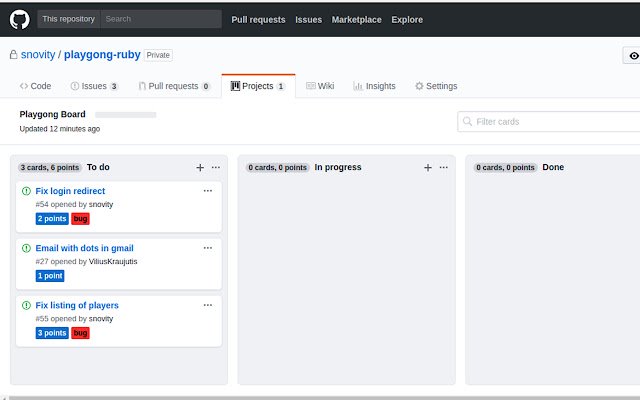Focus the Filter cards input
640x400 pixels.
point(549,122)
